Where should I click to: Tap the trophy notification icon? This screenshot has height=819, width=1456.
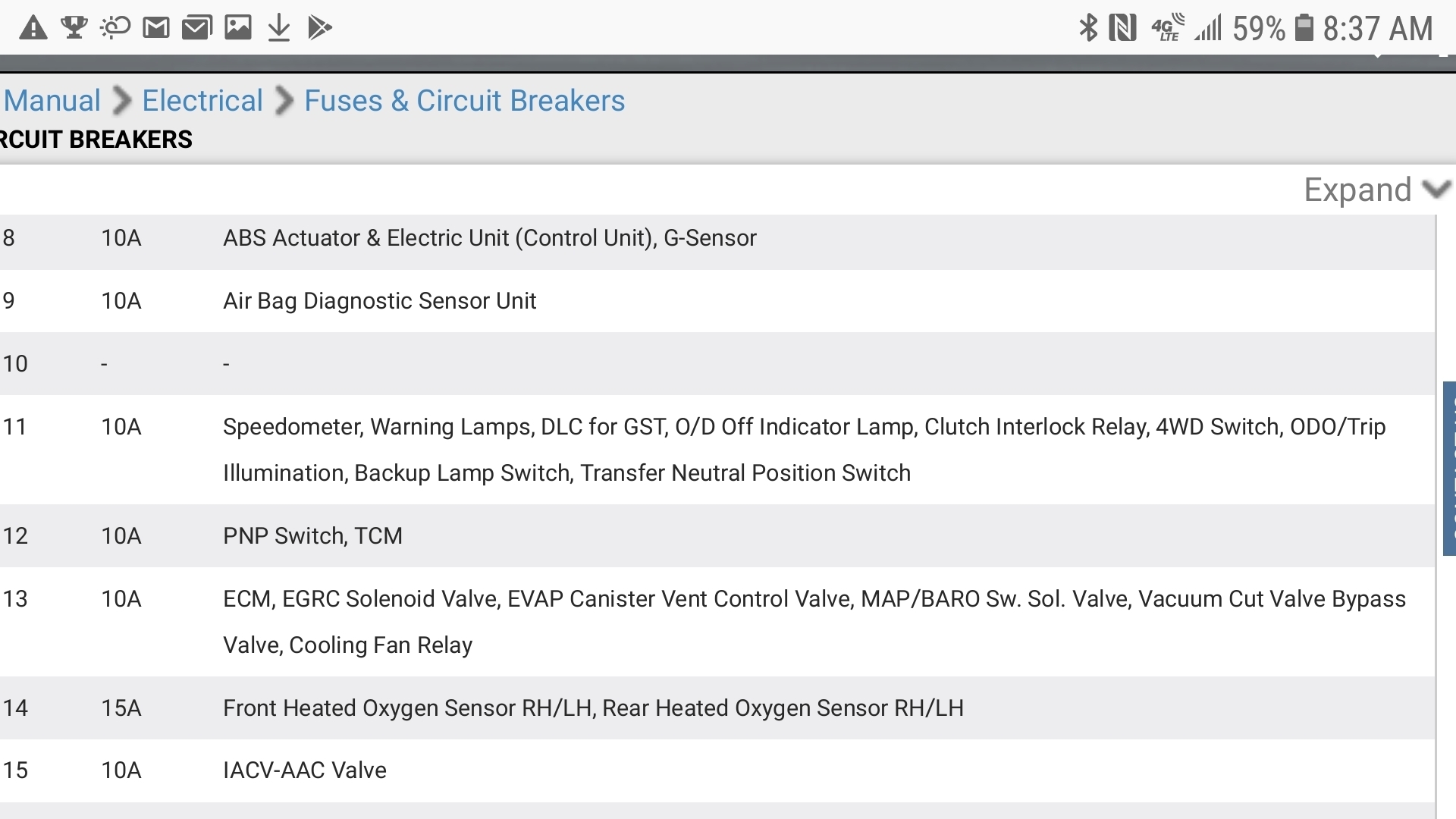click(x=74, y=28)
